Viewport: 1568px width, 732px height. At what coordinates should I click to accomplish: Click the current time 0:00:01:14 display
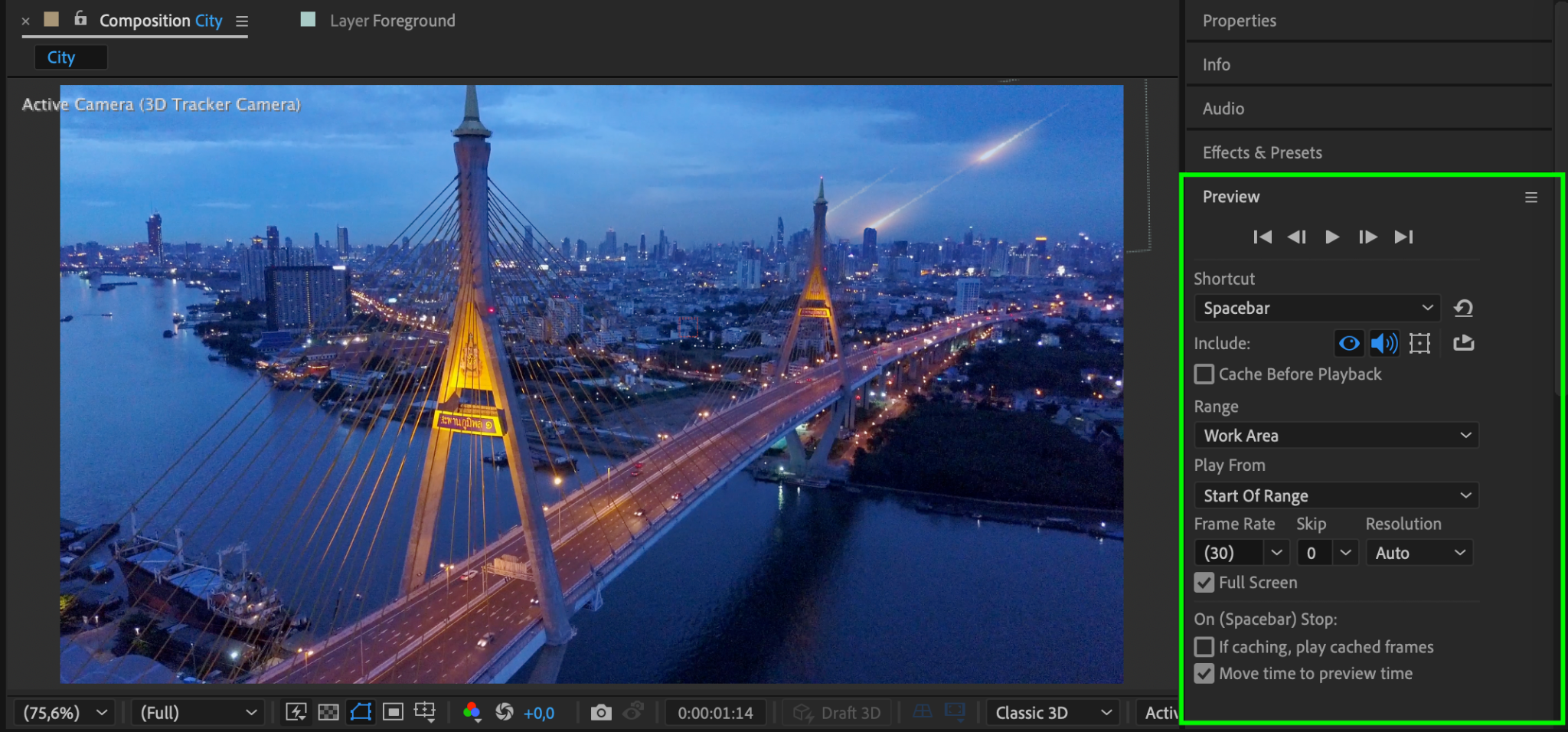[715, 713]
